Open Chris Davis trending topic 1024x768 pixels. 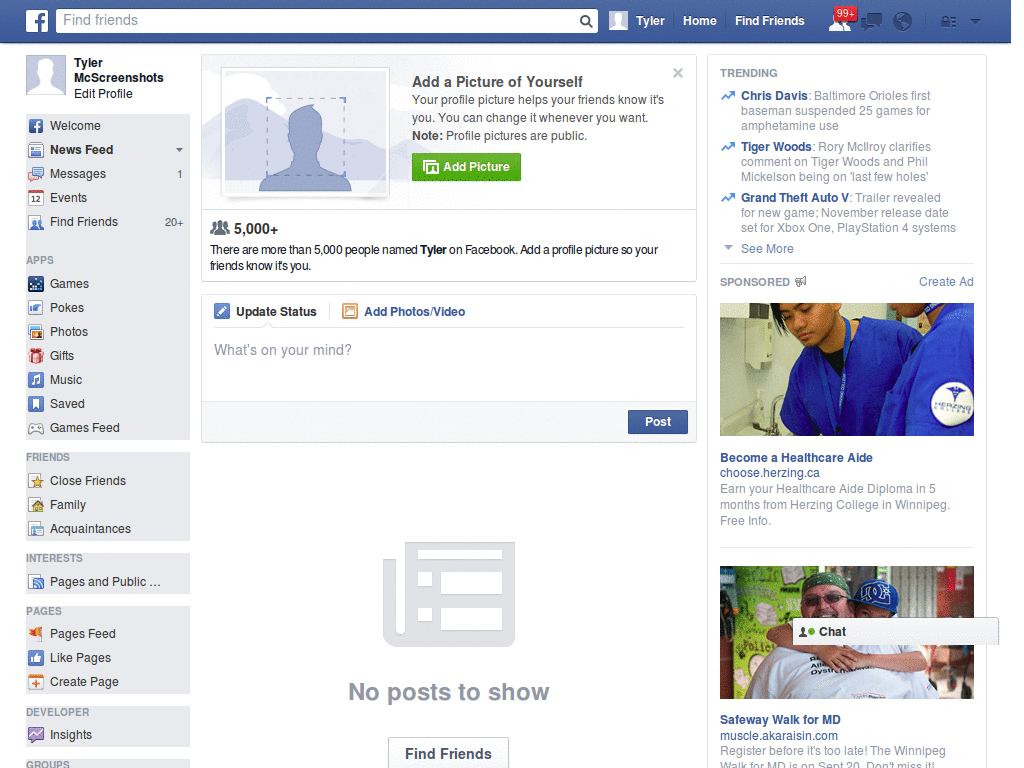[774, 96]
